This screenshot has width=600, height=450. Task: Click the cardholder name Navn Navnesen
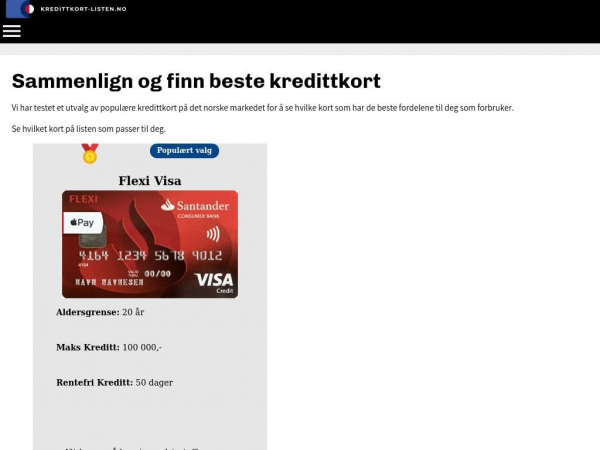[x=109, y=282]
